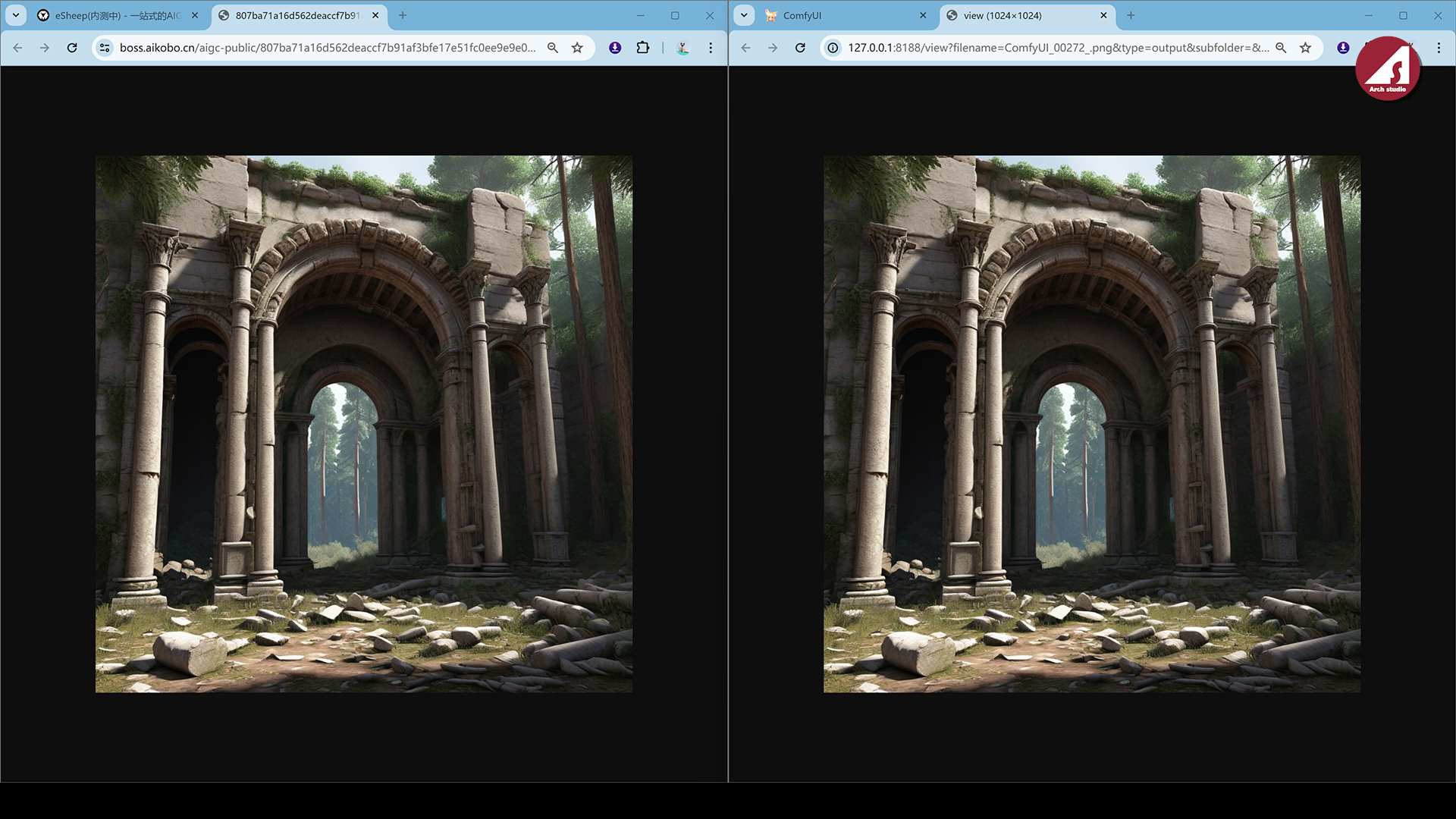Open site info icon beside boss.aikobo.cn address
This screenshot has width=1456, height=819.
(105, 48)
